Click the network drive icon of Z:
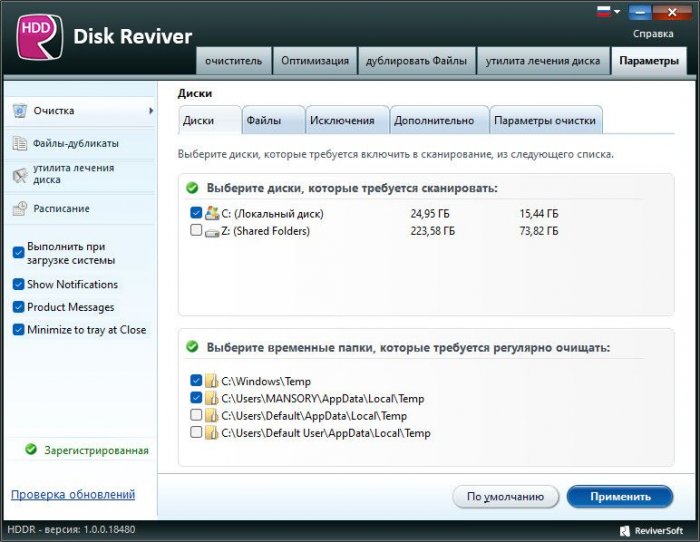700x542 pixels. tap(212, 232)
